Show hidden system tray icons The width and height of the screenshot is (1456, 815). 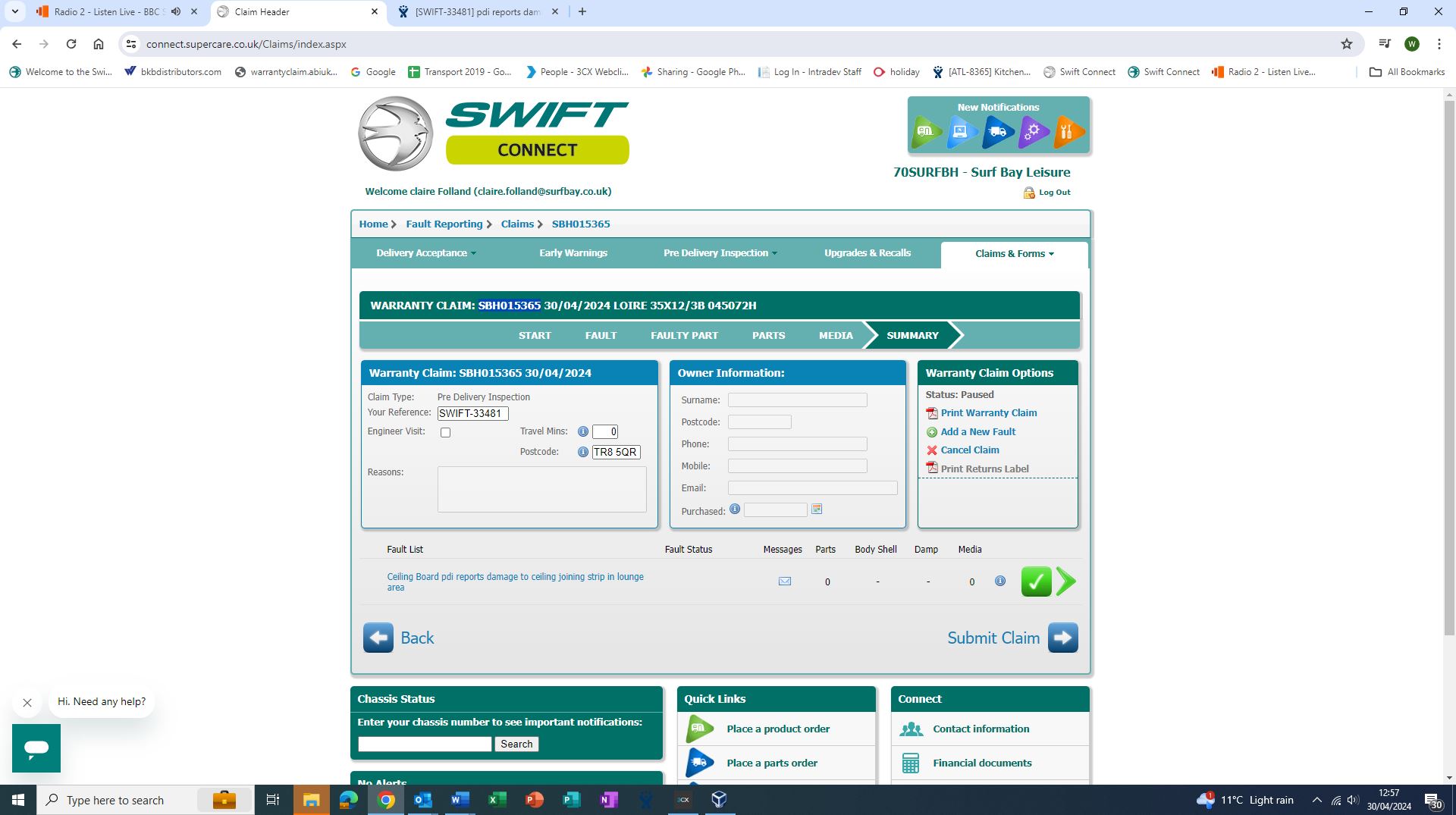pyautogui.click(x=1317, y=800)
